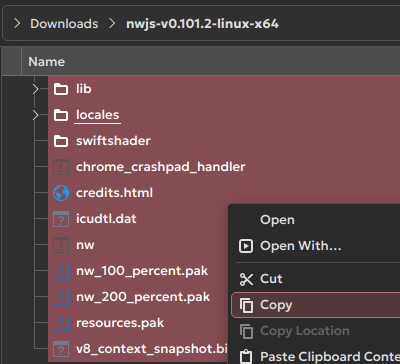Image resolution: width=400 pixels, height=364 pixels.
Task: Select the v8_context_snapshot.bin file
Action: 152,349
